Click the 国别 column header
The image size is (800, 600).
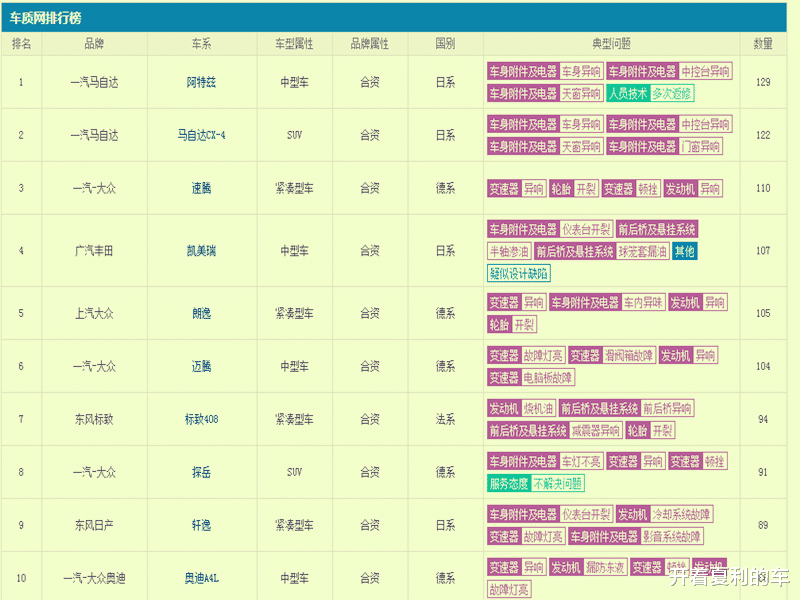[x=445, y=44]
